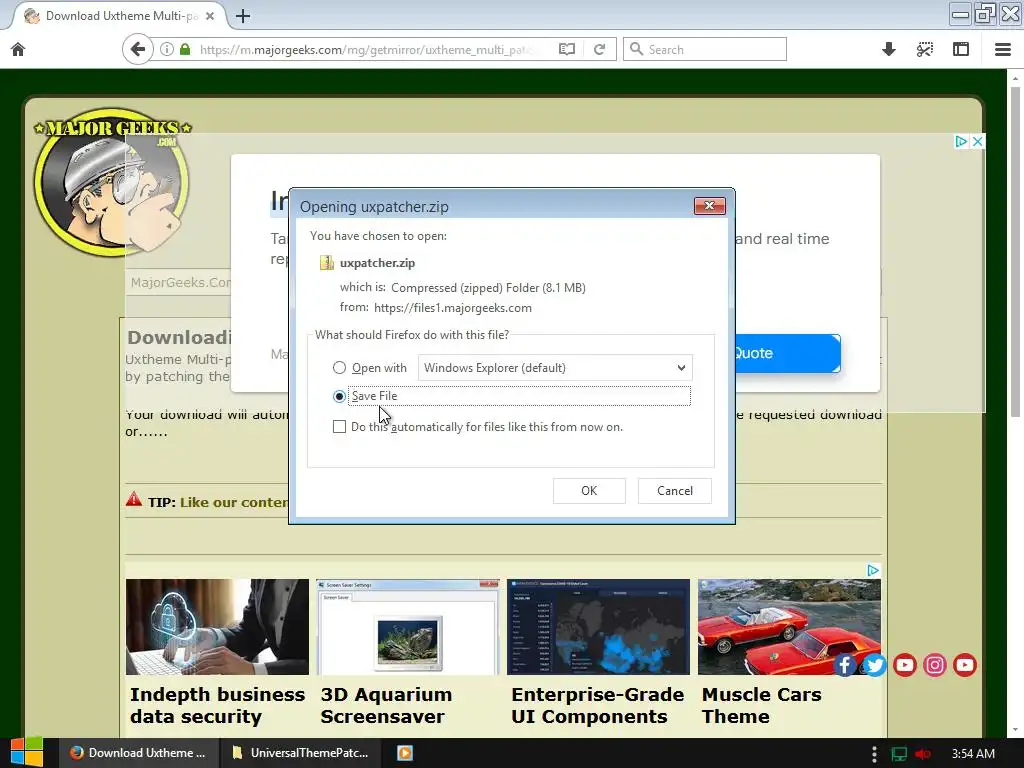The height and width of the screenshot is (768, 1024).
Task: Click the uxpatcher.zip file name
Action: (x=377, y=263)
